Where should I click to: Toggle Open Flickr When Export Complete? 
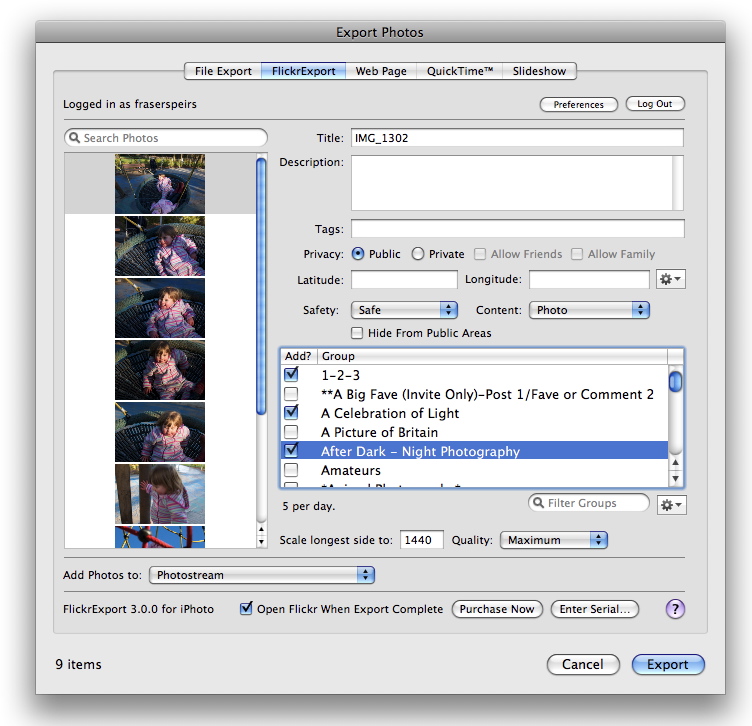(246, 609)
